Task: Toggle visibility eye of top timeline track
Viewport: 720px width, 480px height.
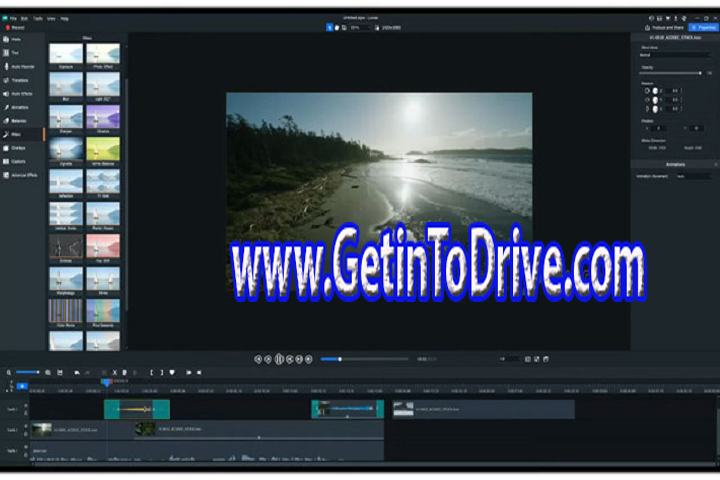Action: coord(26,406)
